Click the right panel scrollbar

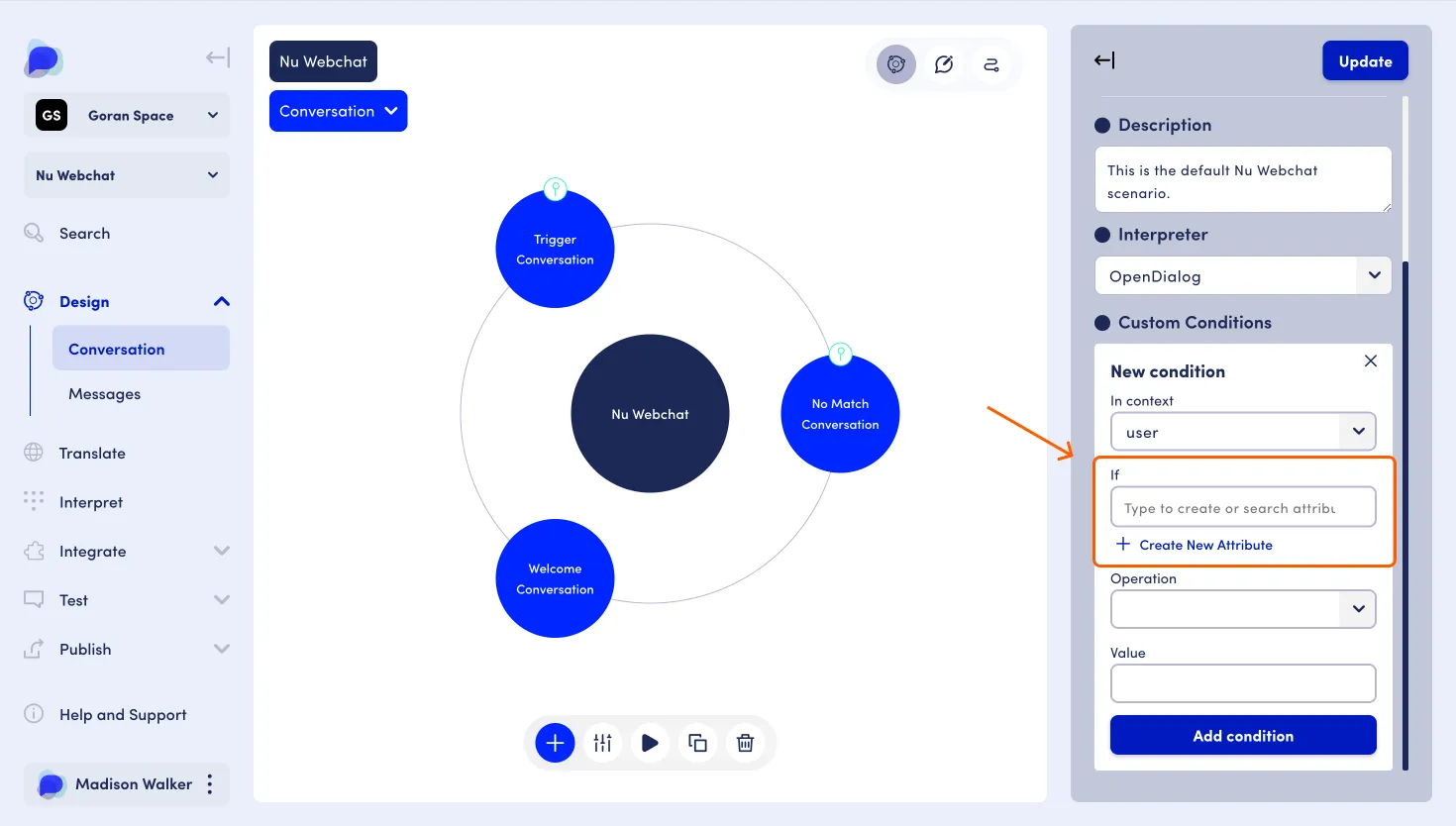pos(1404,515)
